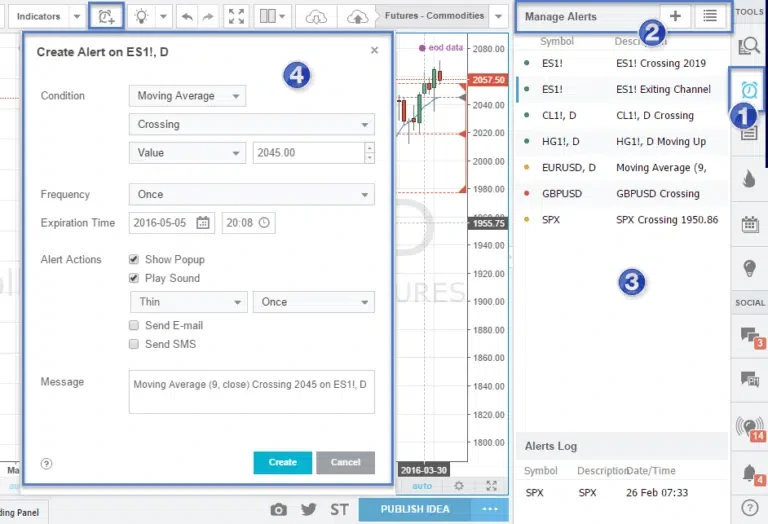Take chart snapshot with camera icon
The width and height of the screenshot is (768, 524).
pos(279,510)
